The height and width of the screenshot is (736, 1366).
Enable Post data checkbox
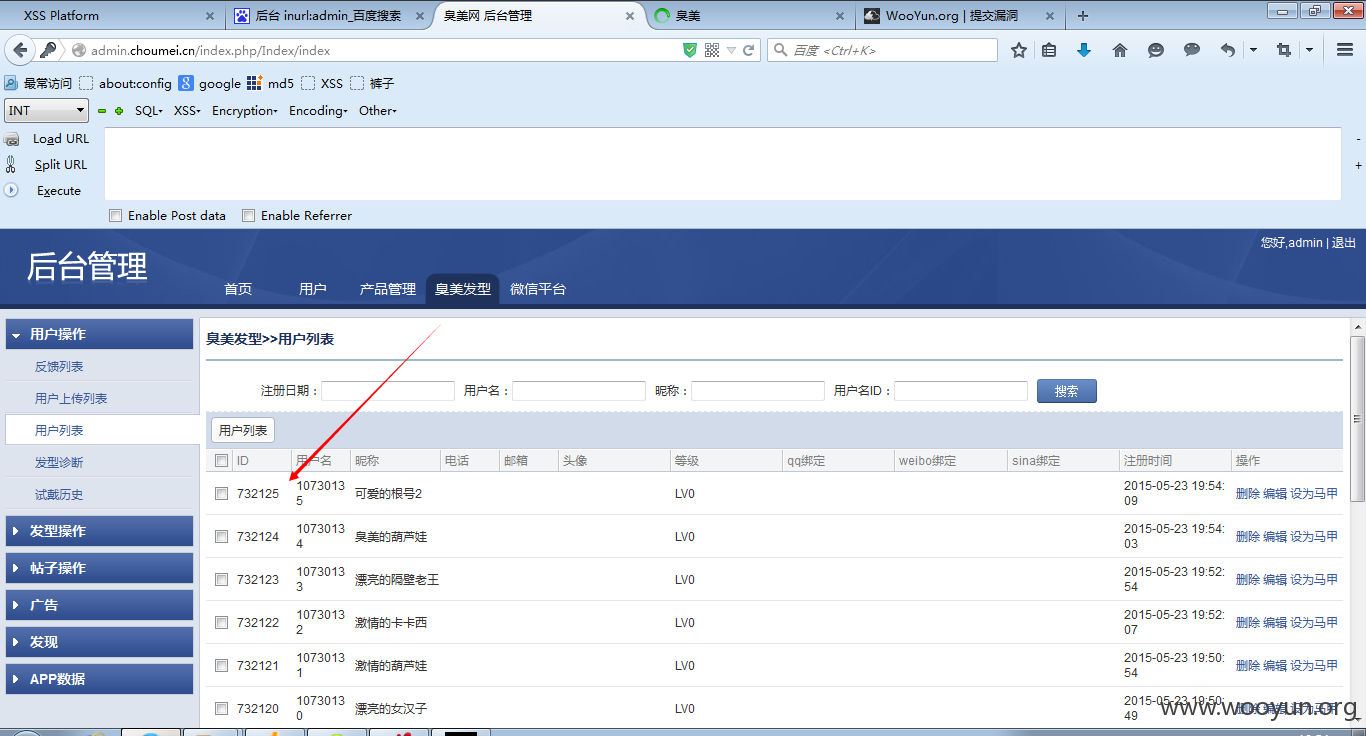click(116, 216)
